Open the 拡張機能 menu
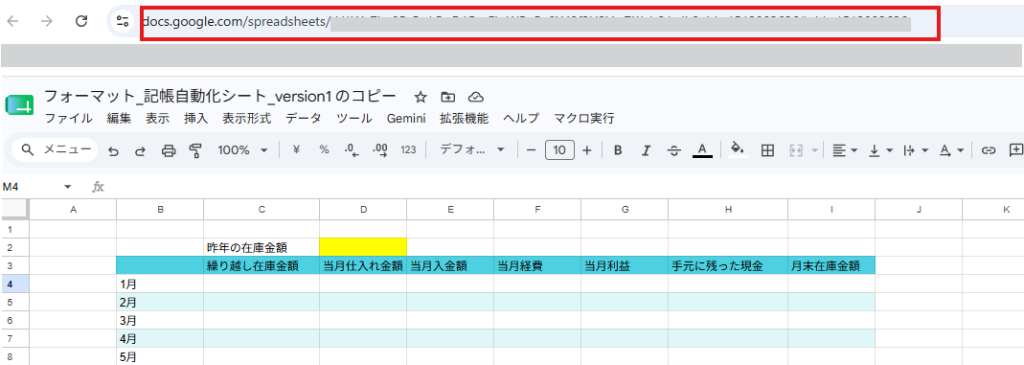 pos(464,119)
